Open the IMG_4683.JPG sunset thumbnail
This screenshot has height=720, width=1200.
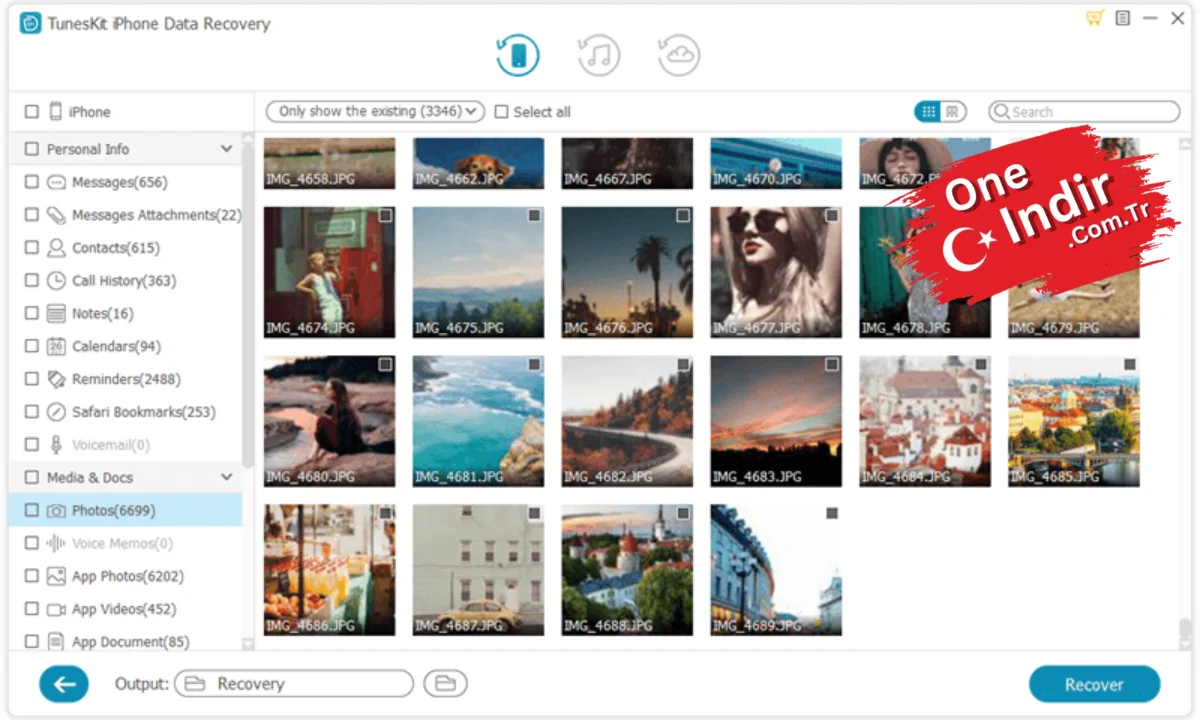click(776, 421)
